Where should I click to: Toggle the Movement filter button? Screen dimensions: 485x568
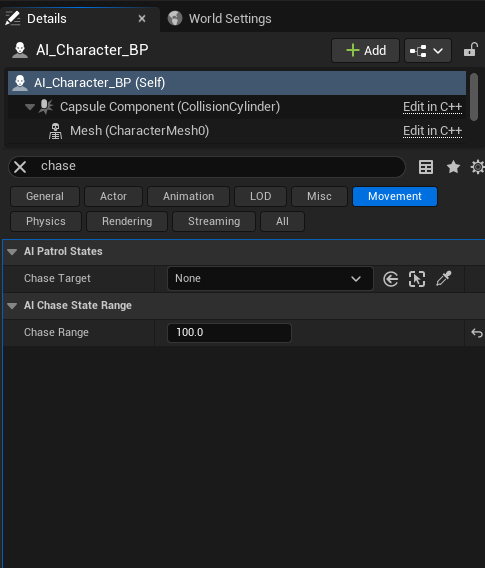(x=395, y=196)
